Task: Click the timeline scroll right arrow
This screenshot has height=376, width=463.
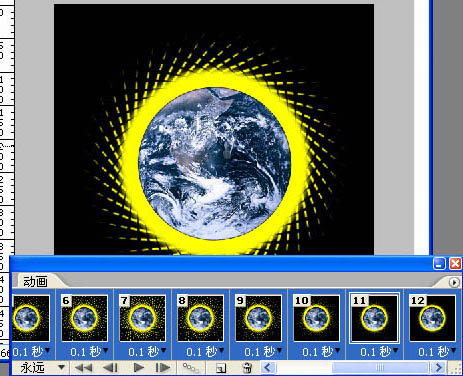Action: pos(438,368)
